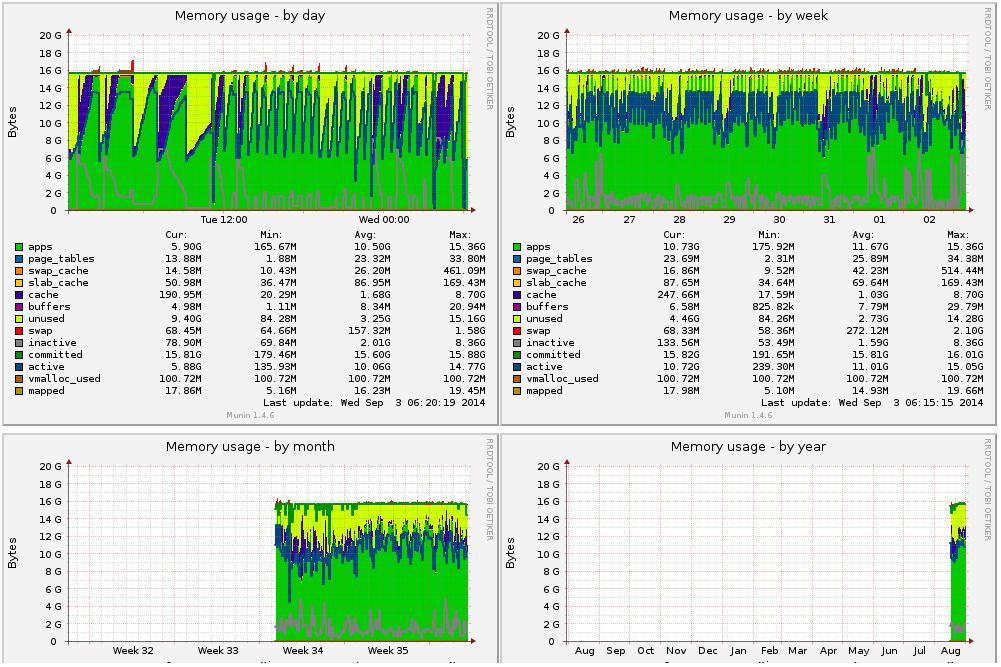The image size is (1001, 667).
Task: Pick the red swap swatch in weekly legend
Action: coord(517,331)
